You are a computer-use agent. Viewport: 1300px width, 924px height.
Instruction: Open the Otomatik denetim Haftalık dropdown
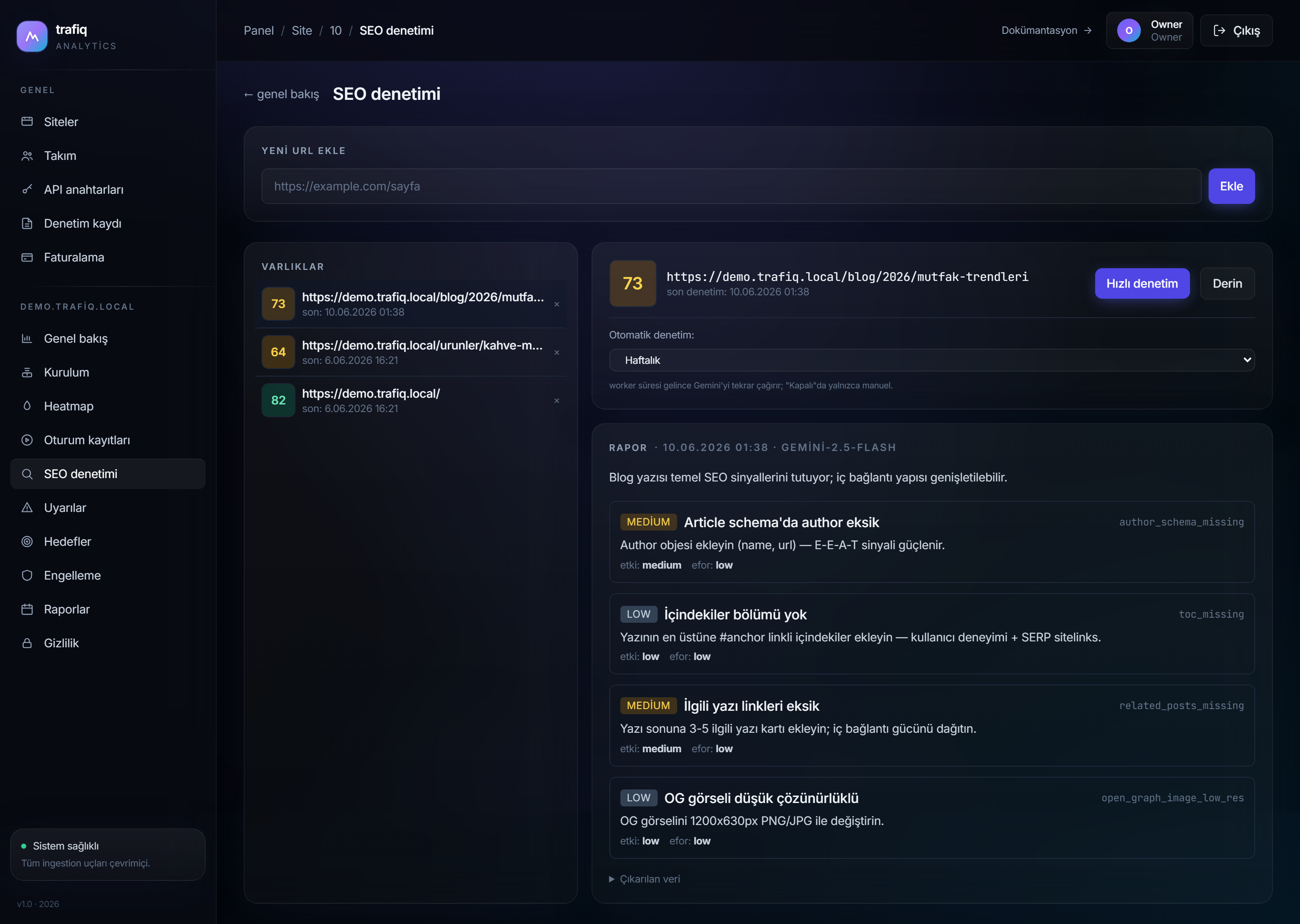click(931, 360)
